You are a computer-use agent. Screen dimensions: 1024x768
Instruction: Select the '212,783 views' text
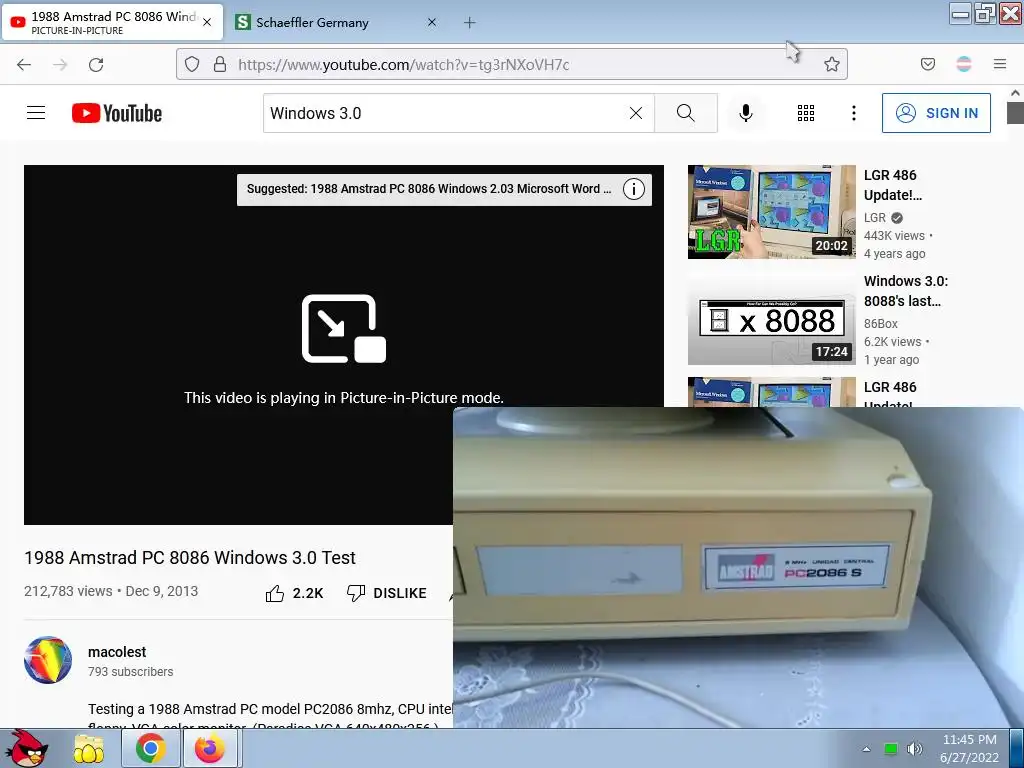(68, 591)
